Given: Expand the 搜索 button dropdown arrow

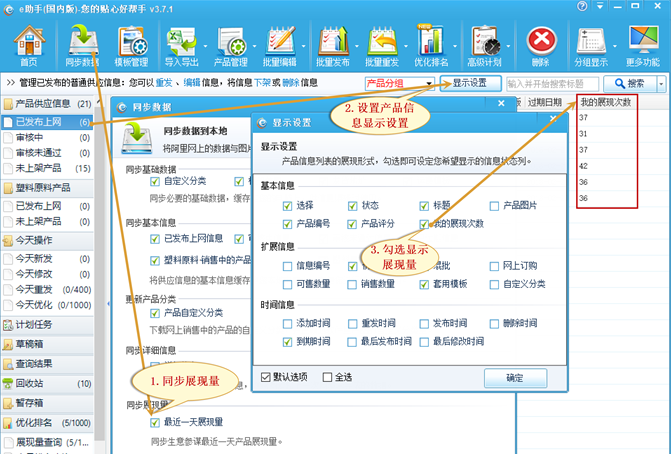Looking at the screenshot, I should click(661, 83).
